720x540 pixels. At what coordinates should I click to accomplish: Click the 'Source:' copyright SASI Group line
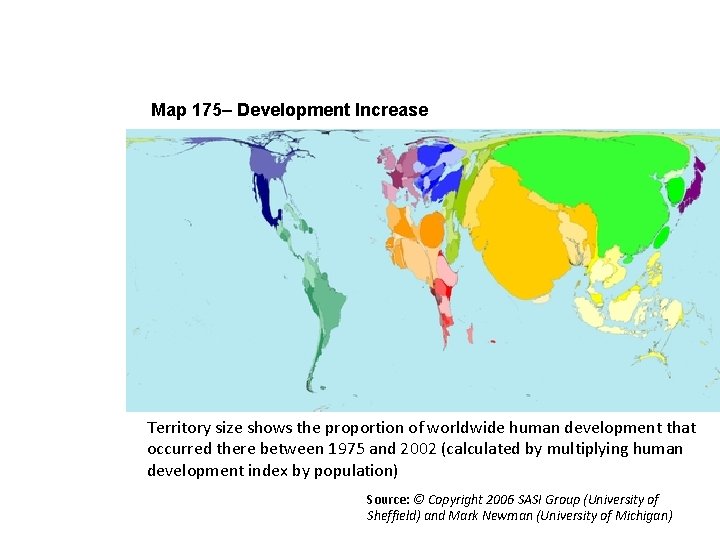(x=512, y=500)
